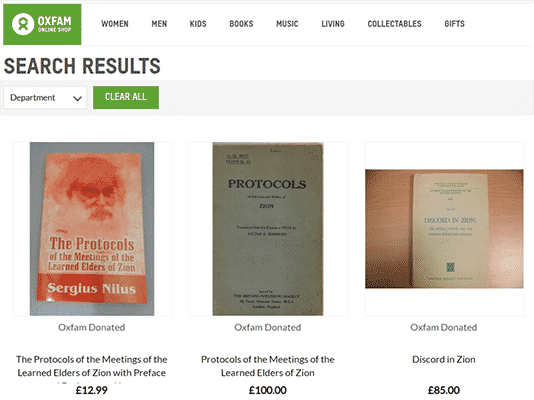Select Collectables in the navigation bar
Image resolution: width=534 pixels, height=400 pixels.
(394, 24)
